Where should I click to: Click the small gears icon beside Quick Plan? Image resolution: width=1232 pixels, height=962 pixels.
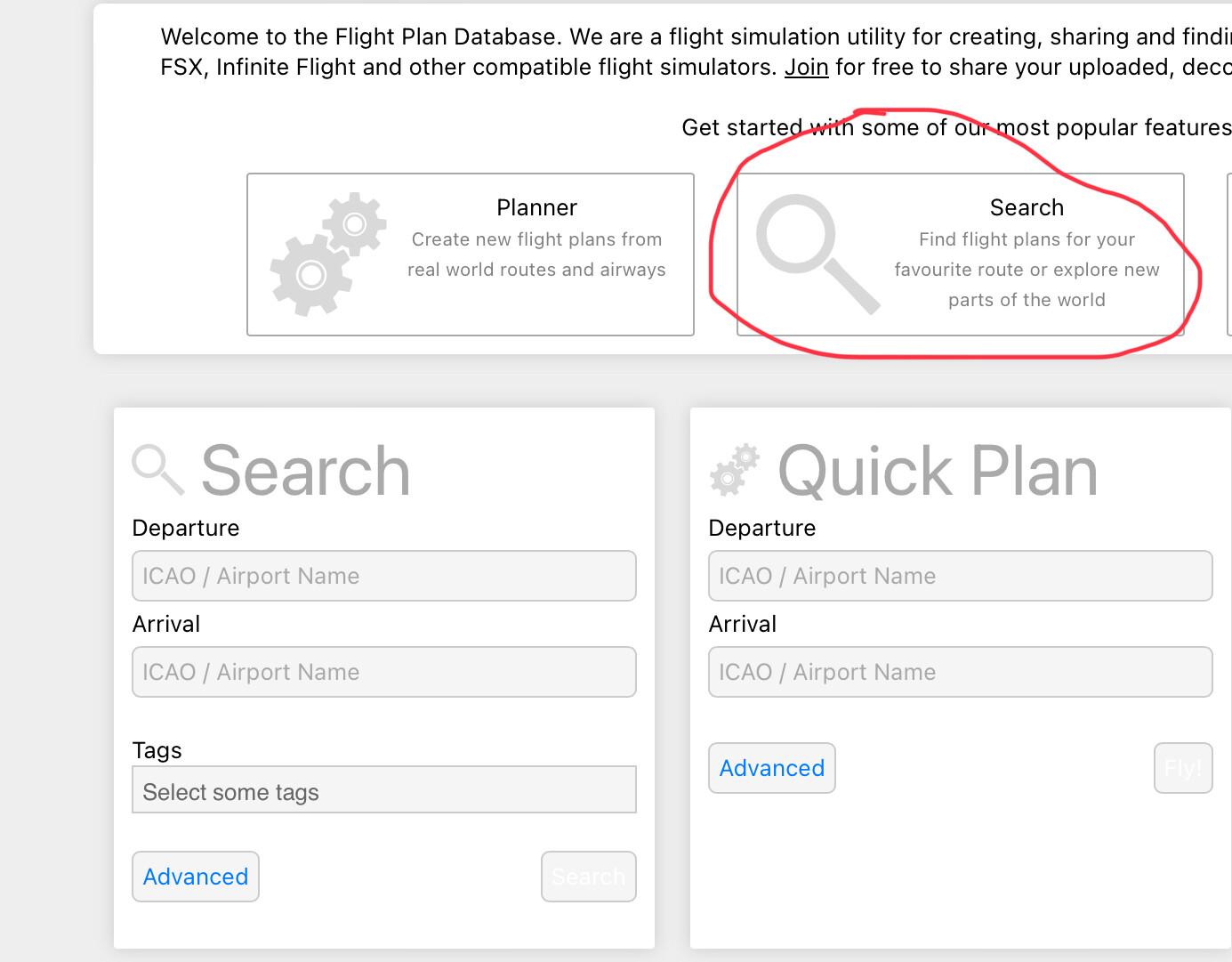[735, 469]
